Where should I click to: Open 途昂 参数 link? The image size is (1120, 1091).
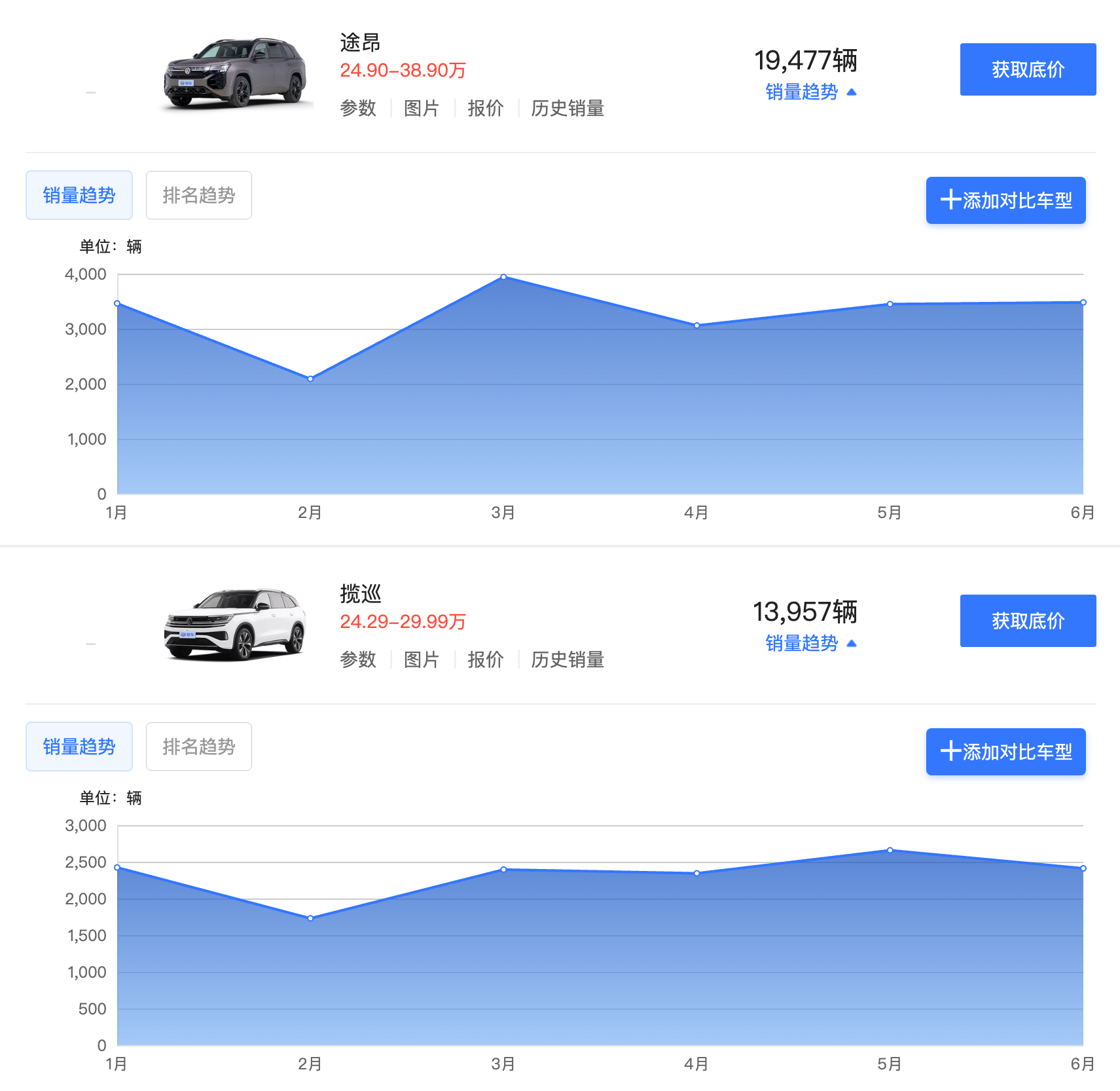(358, 108)
